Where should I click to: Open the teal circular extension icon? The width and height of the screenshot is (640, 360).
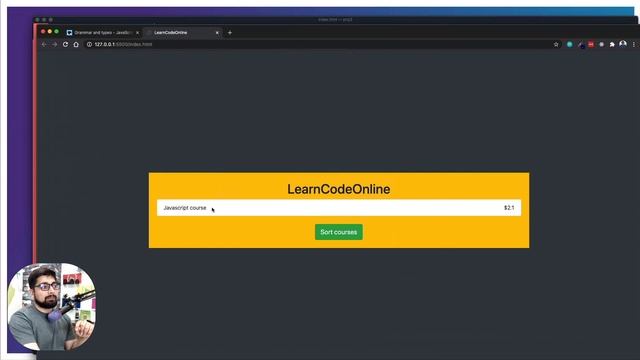[570, 44]
